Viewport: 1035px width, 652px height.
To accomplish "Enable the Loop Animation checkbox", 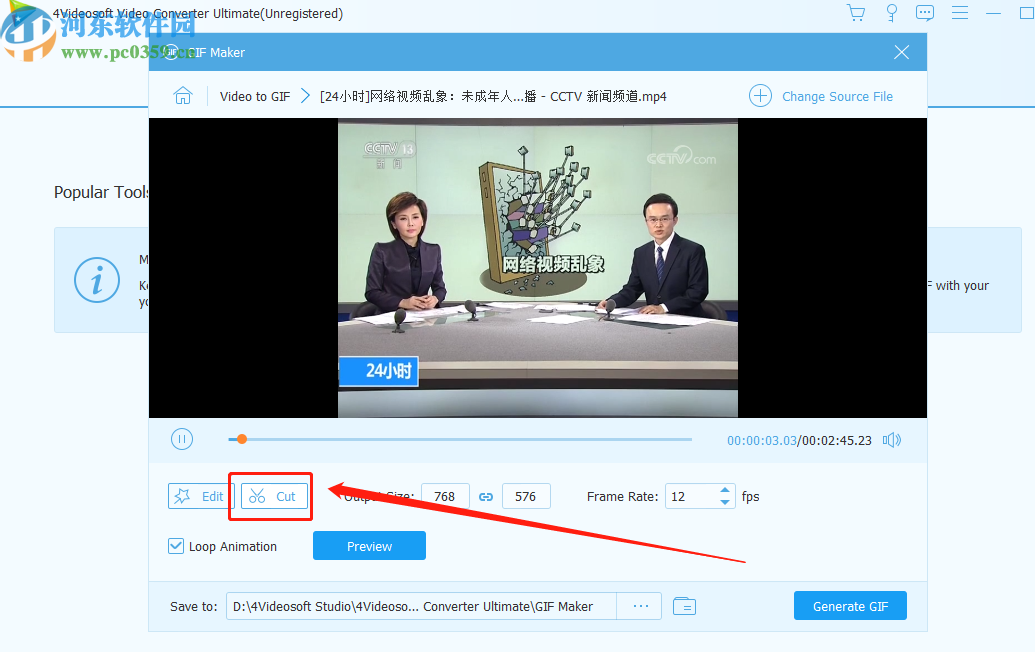I will 175,546.
